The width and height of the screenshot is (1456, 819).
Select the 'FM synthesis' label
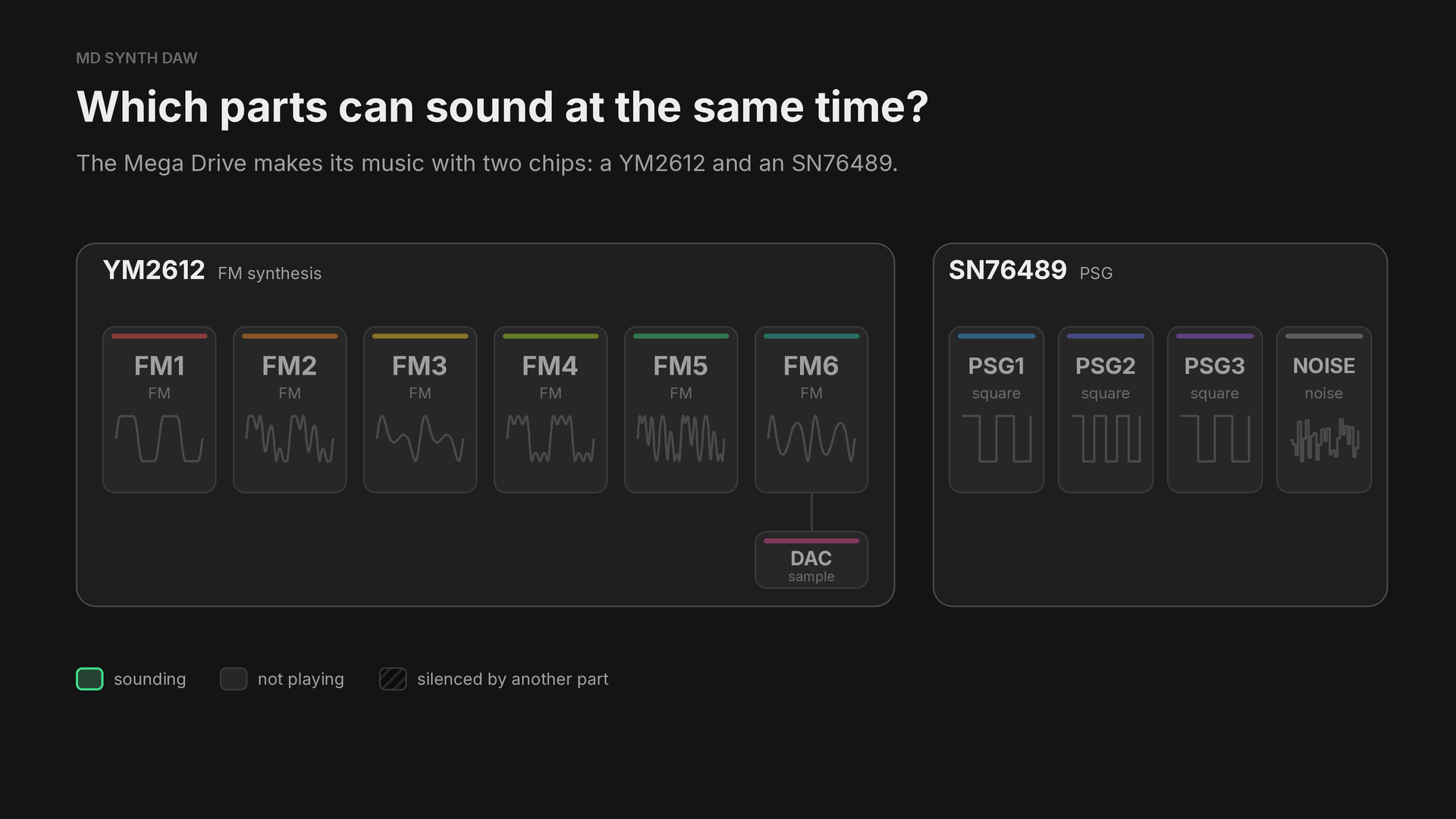[x=269, y=273]
